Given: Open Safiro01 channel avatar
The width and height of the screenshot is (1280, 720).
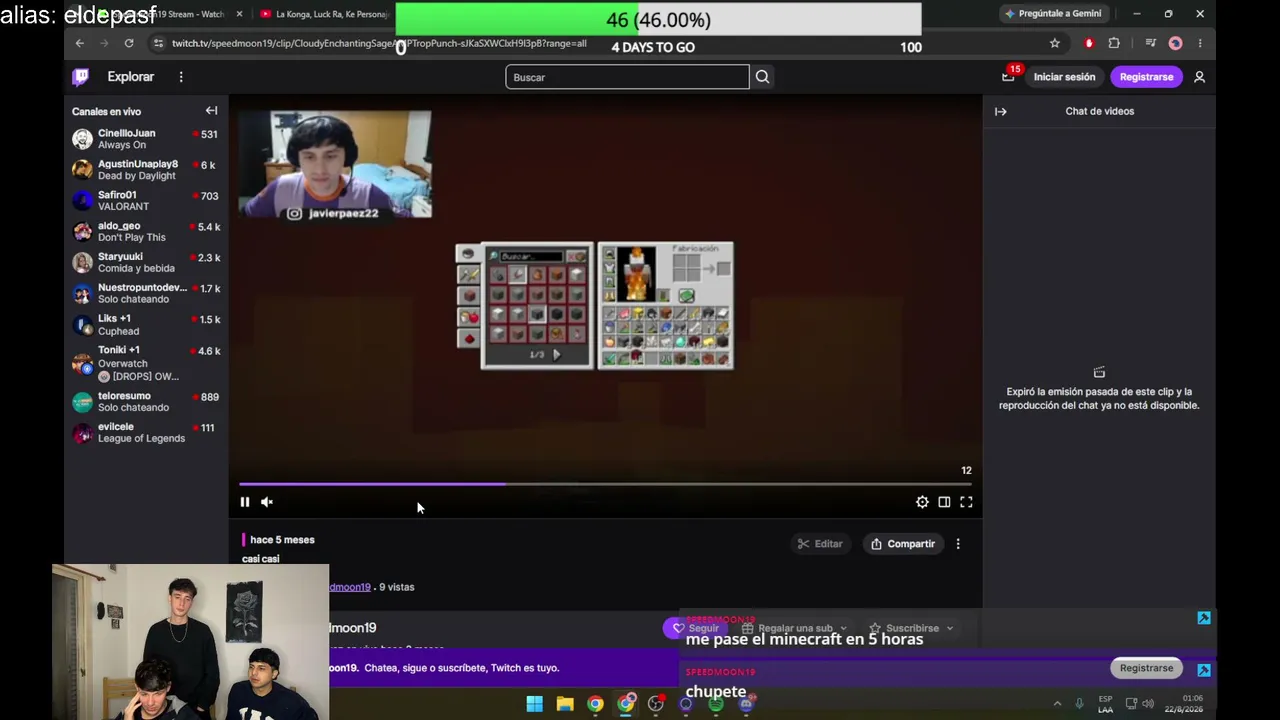Looking at the screenshot, I should click(x=82, y=201).
